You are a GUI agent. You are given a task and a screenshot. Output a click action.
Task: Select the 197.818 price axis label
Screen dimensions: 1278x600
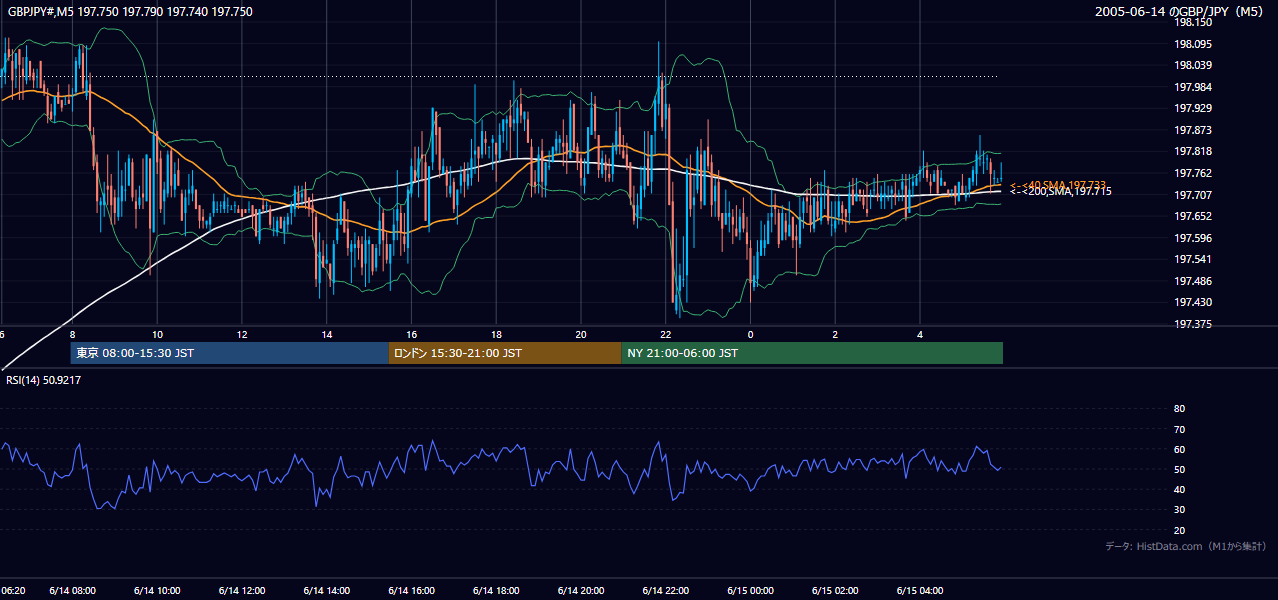(x=1193, y=151)
